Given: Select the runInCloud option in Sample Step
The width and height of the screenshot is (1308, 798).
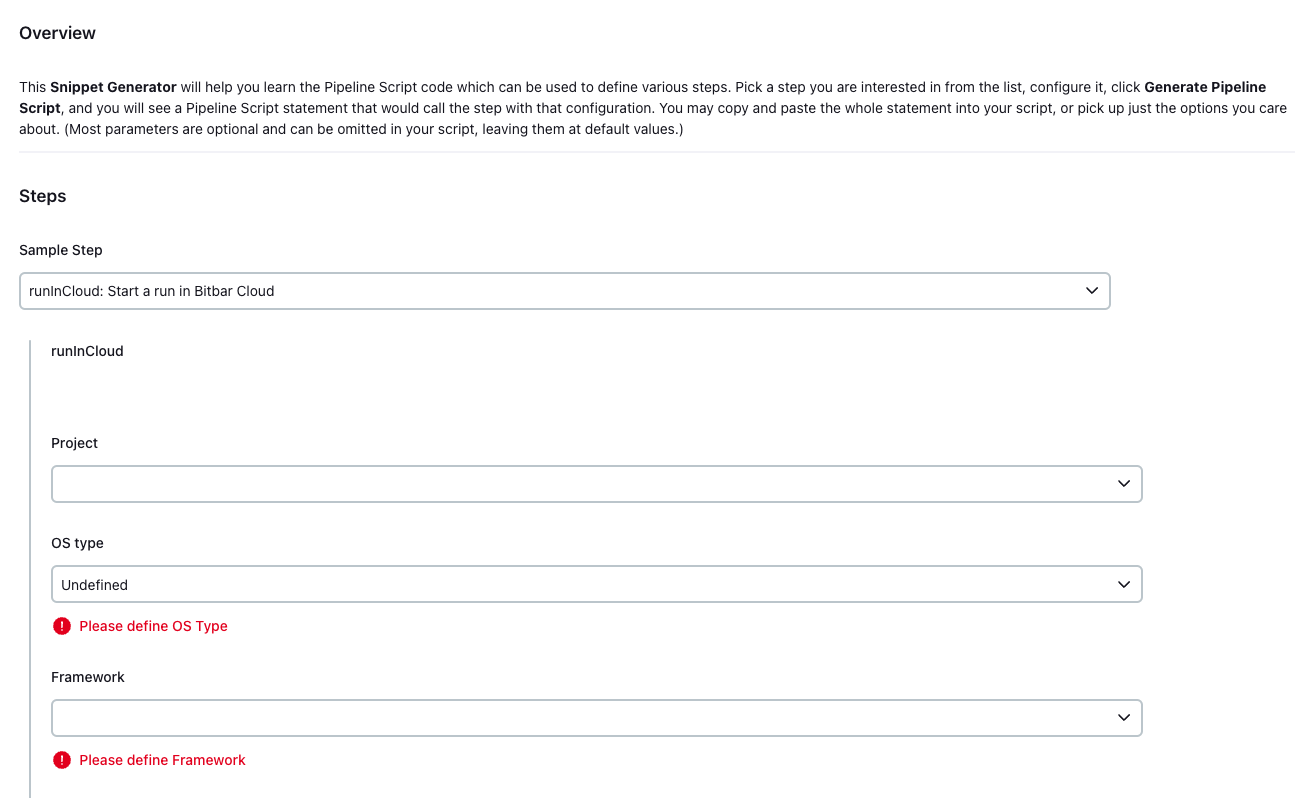Looking at the screenshot, I should coord(150,290).
